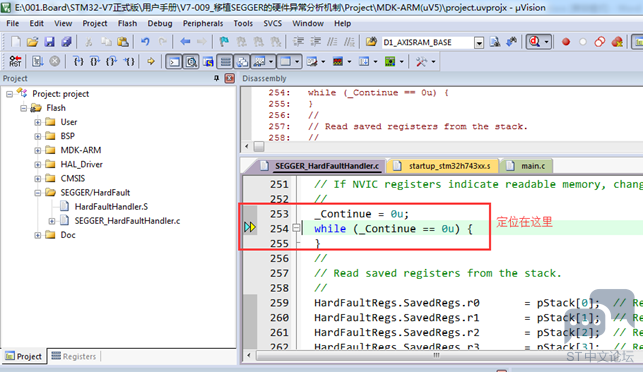Toggle the Command Window
The height and width of the screenshot is (372, 643).
(x=174, y=62)
